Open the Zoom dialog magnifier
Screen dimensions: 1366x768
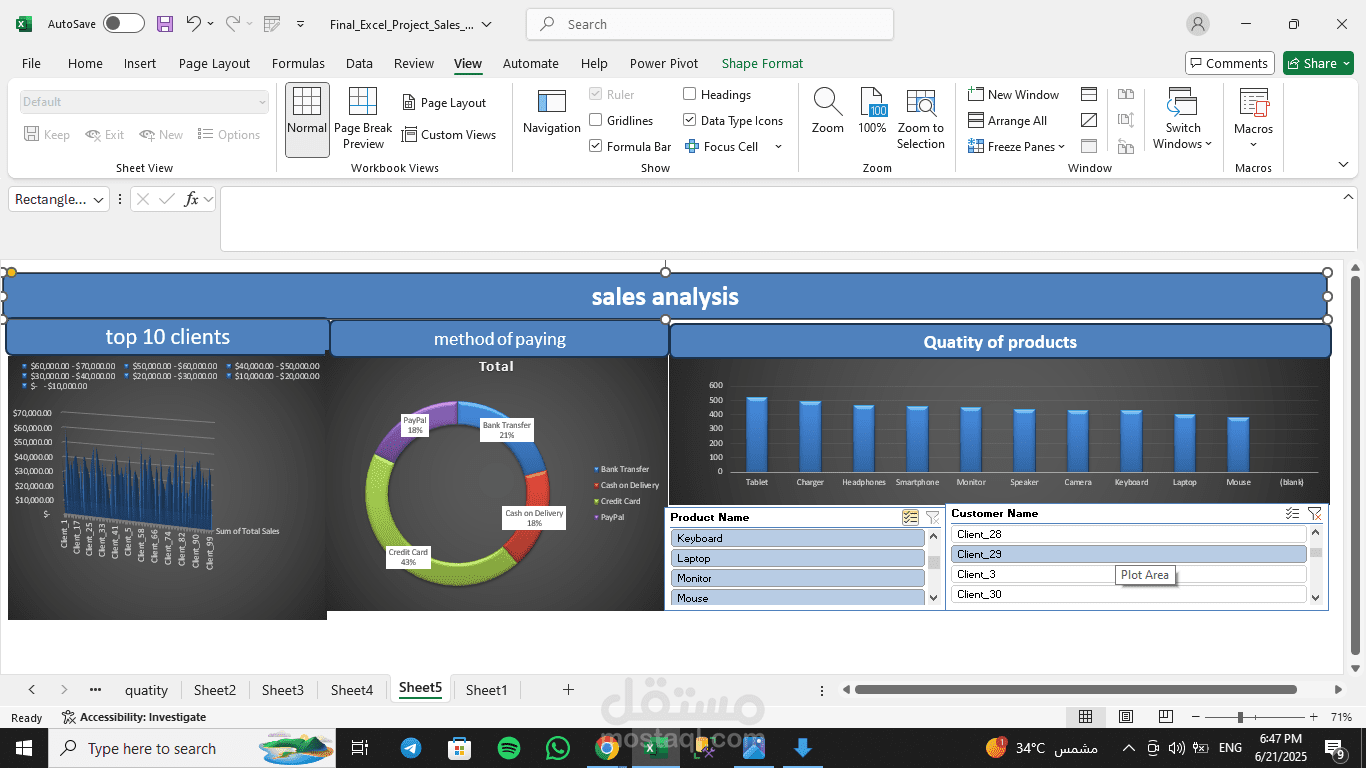[828, 111]
